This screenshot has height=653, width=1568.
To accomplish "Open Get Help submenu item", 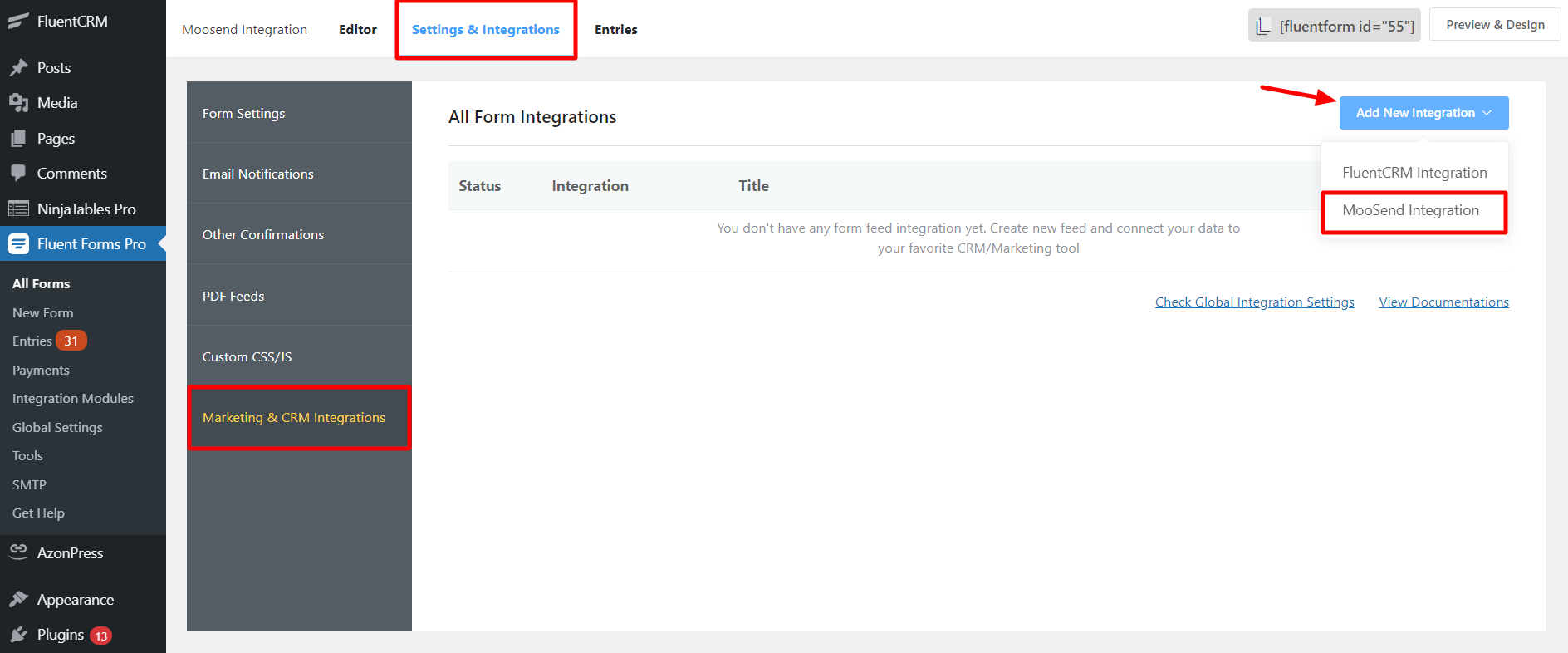I will pos(38,513).
